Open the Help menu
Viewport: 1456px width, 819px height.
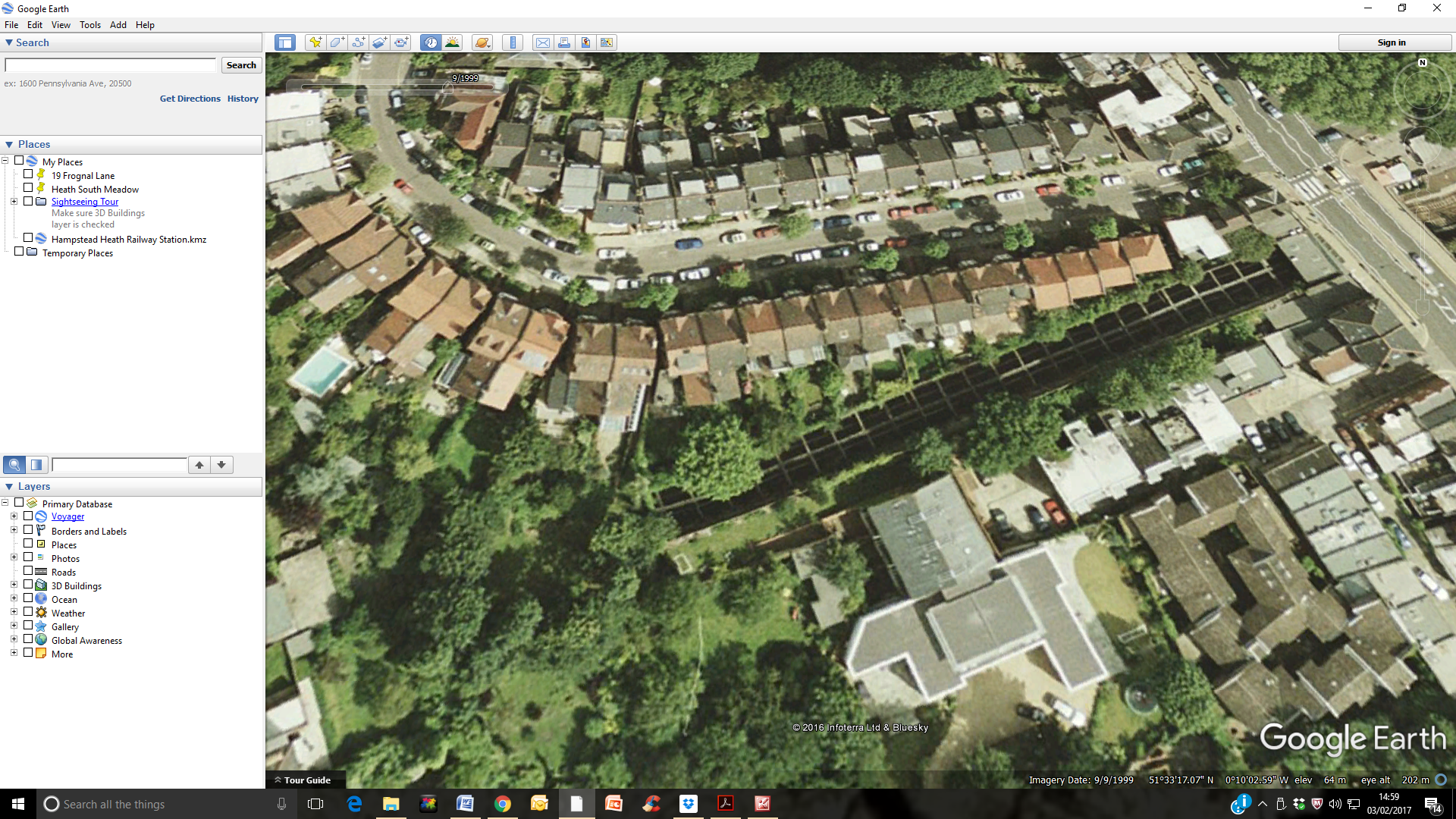point(145,24)
